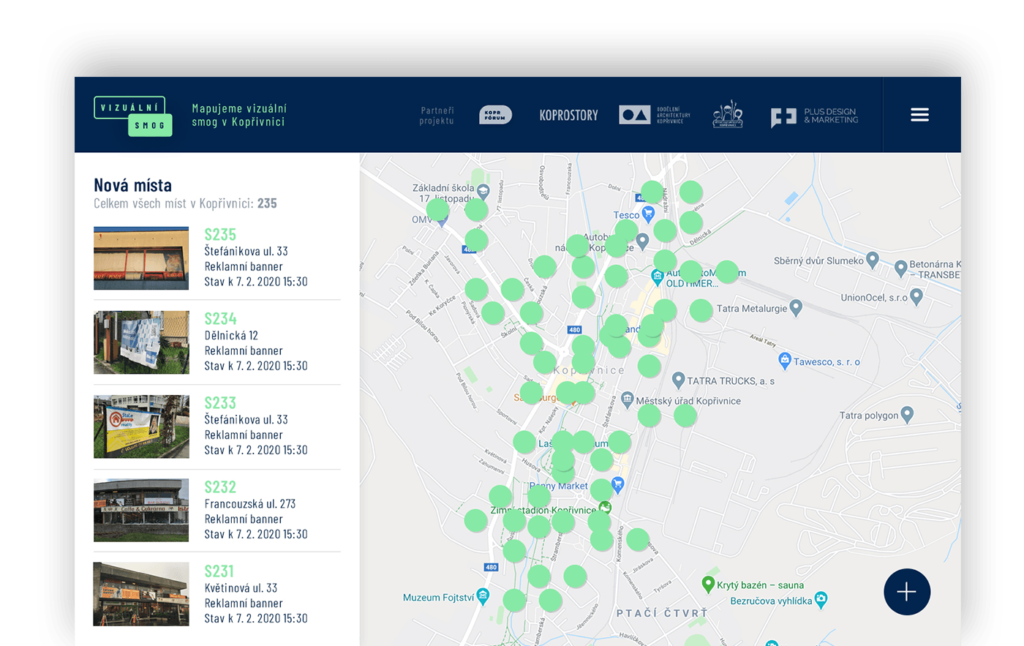Viewport: 1024px width, 646px height.
Task: Click 'Květinová ul. 33' address text
Action: point(241,588)
